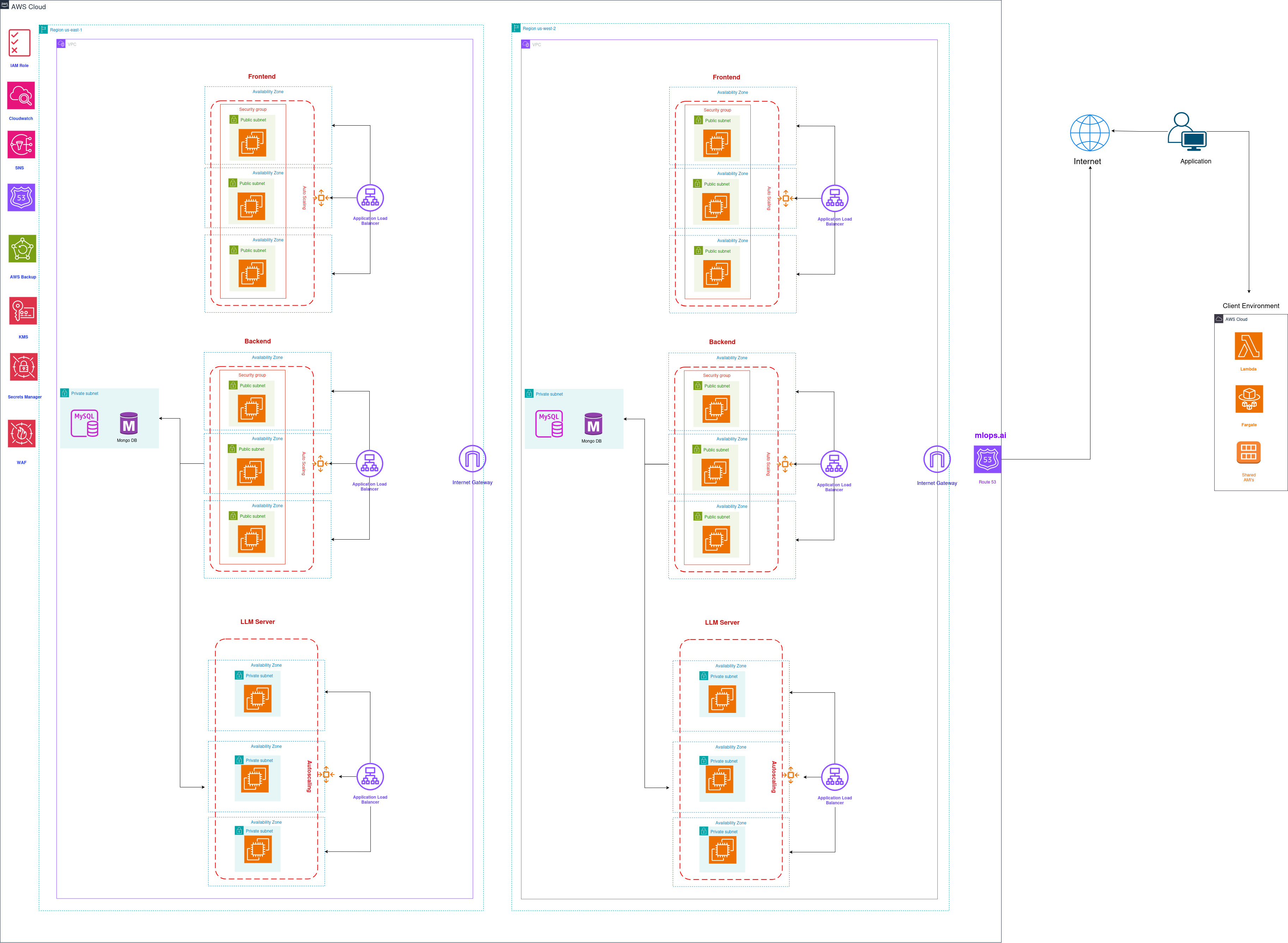Select the Secrets Manager icon

point(23,367)
